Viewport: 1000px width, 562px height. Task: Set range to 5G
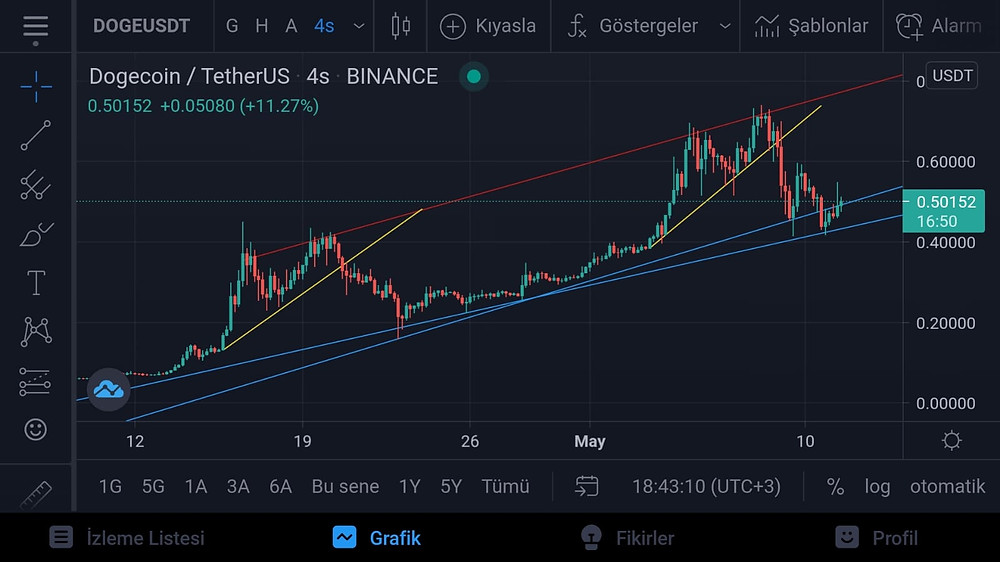tap(153, 487)
